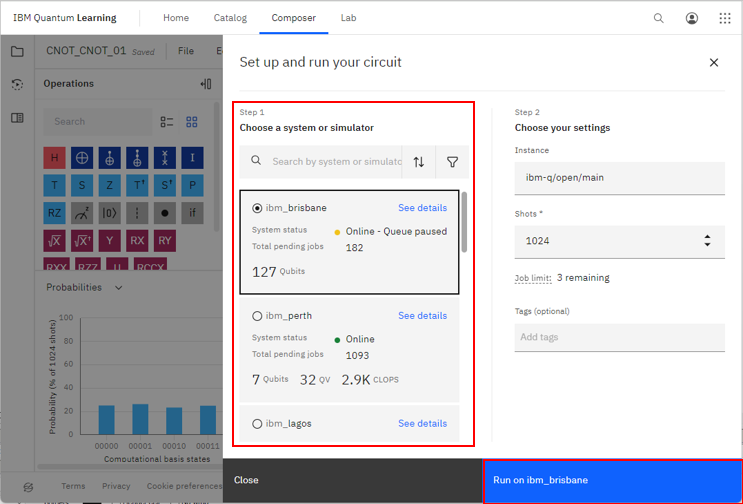Run the circuit on ibm_brisbane
Screen dimensions: 743x504
click(x=612, y=480)
